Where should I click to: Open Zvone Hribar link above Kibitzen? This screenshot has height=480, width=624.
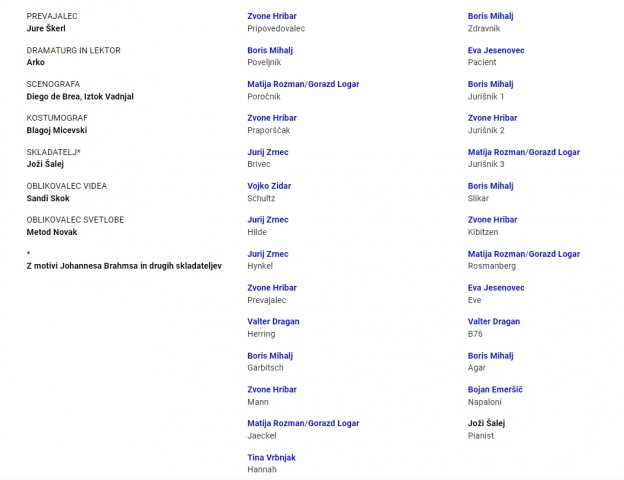492,220
